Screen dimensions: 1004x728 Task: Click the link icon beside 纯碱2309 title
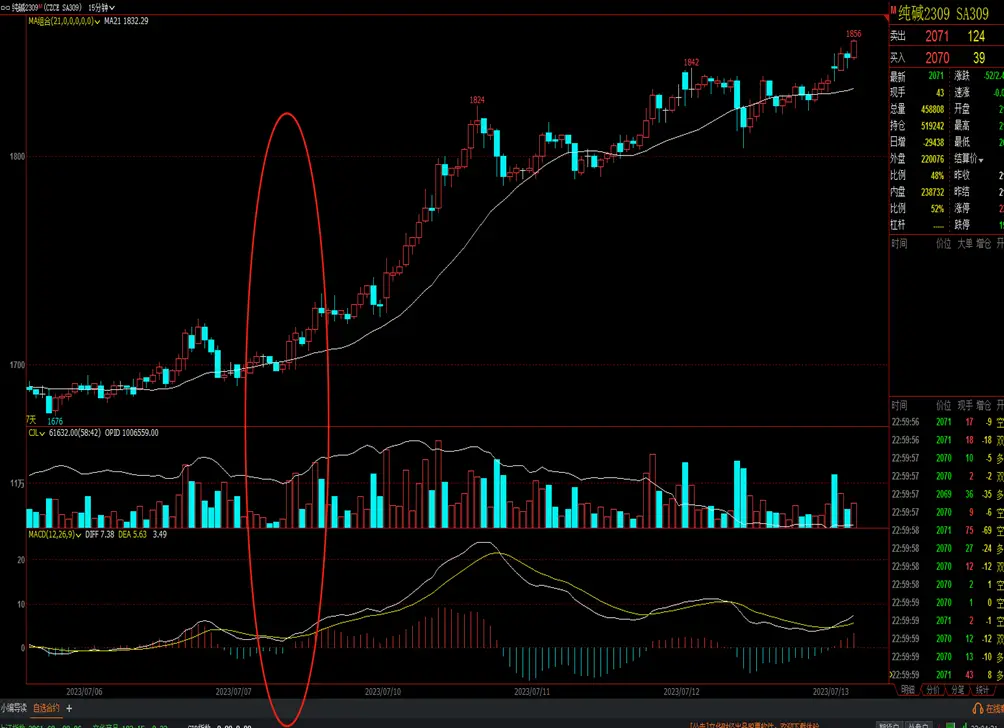pos(4,6)
